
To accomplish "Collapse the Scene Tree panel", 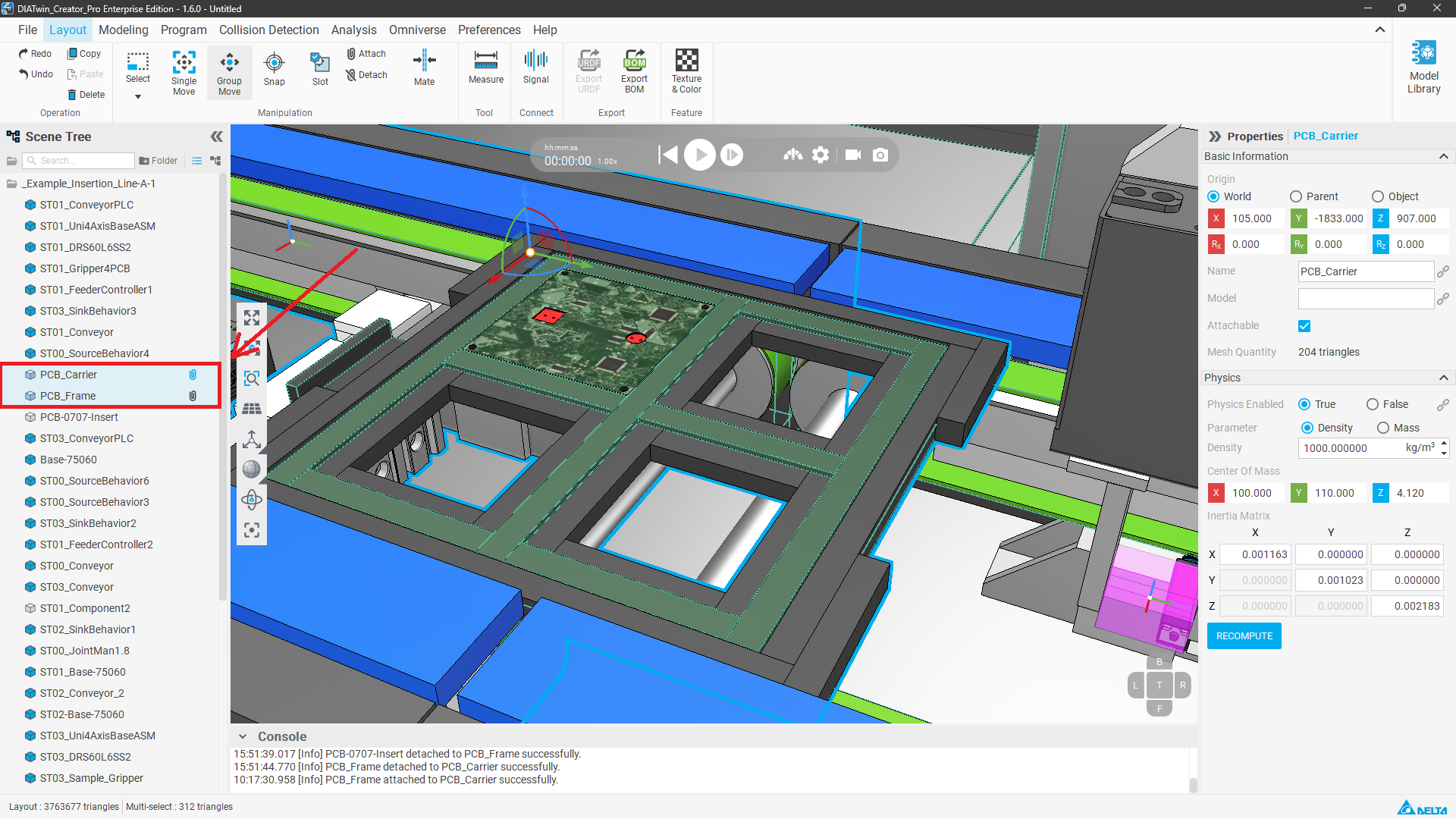I will click(217, 136).
